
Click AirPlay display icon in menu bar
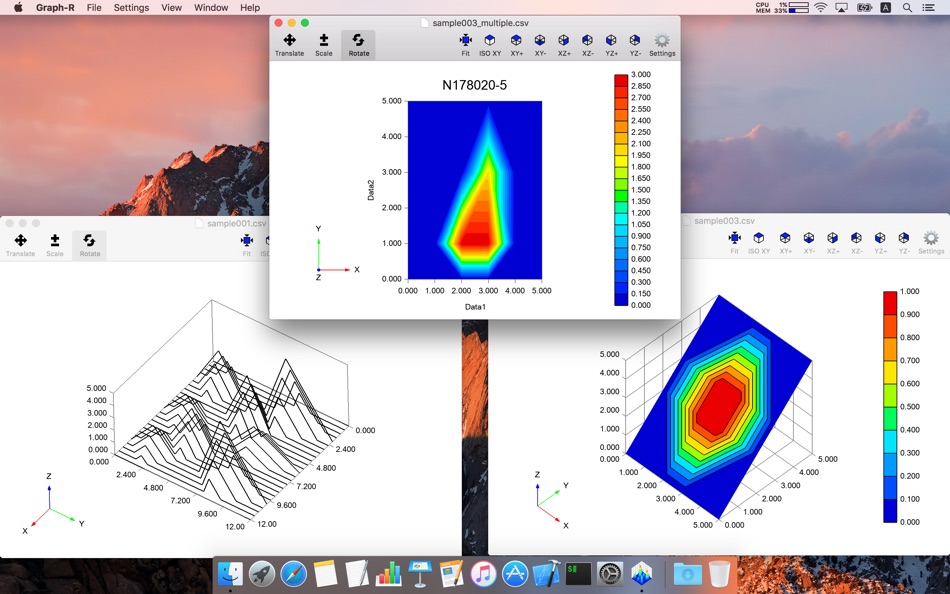click(842, 8)
